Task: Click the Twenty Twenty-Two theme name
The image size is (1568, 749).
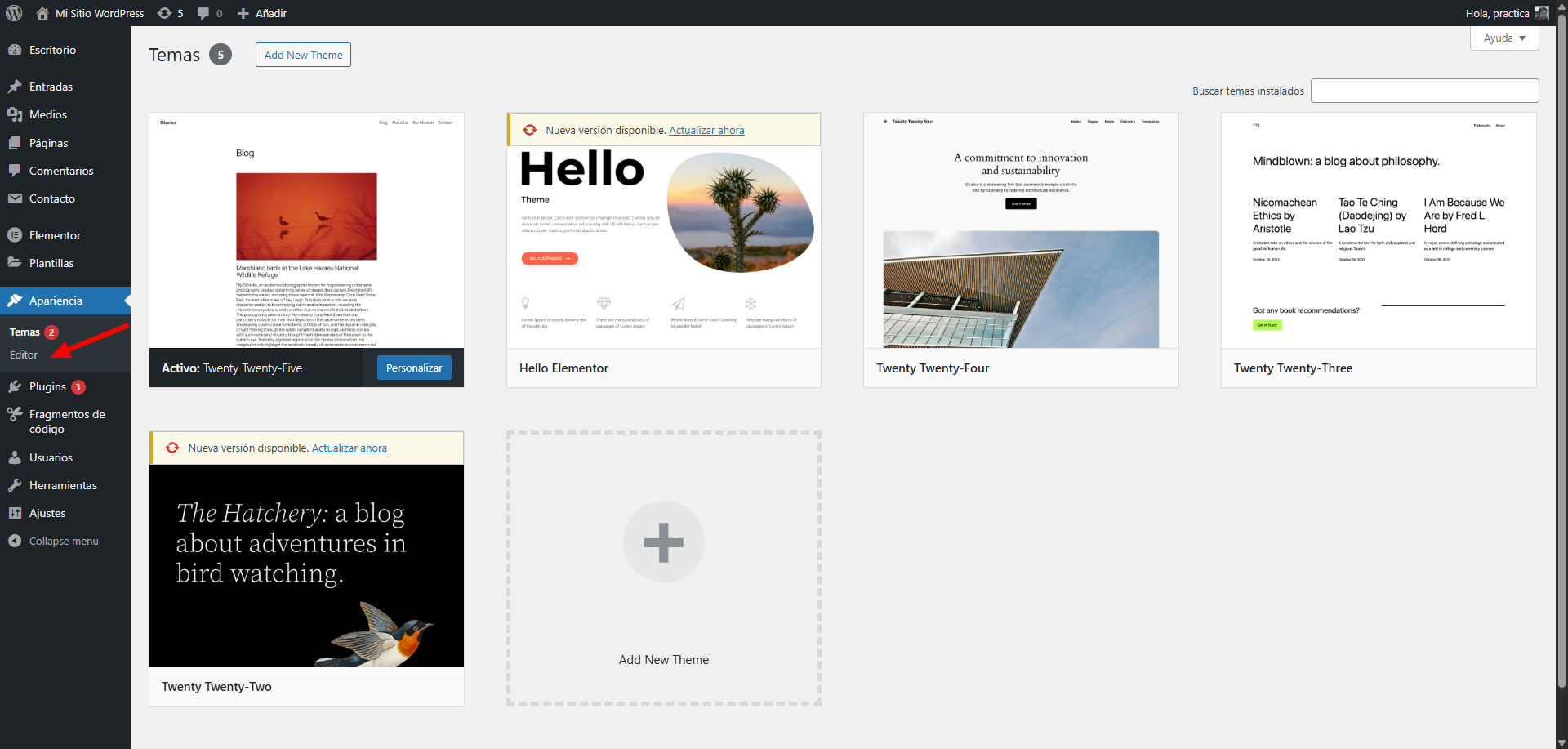Action: point(216,687)
